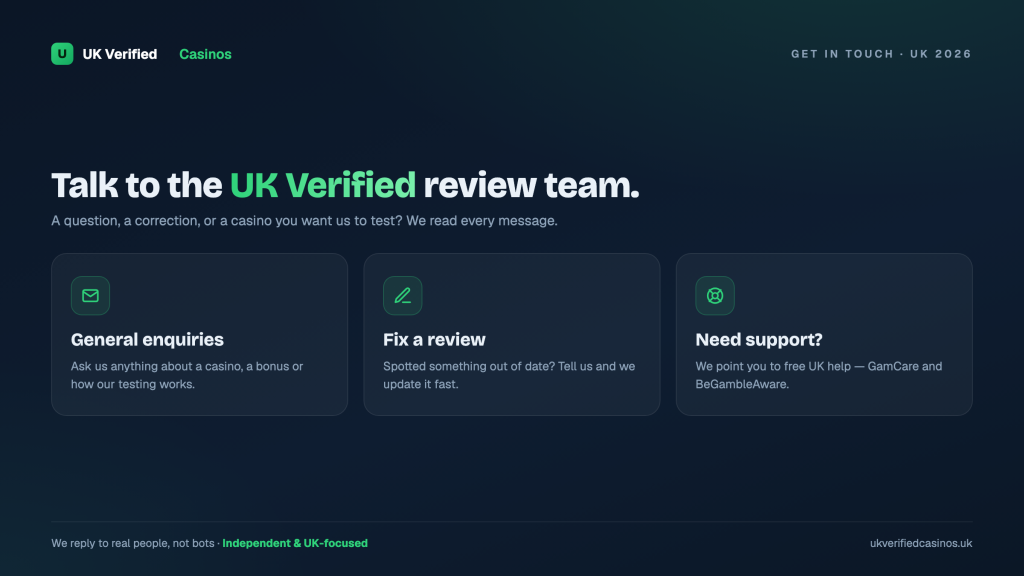Click Independent & UK-focused footer text
The width and height of the screenshot is (1024, 576).
pyautogui.click(x=295, y=543)
